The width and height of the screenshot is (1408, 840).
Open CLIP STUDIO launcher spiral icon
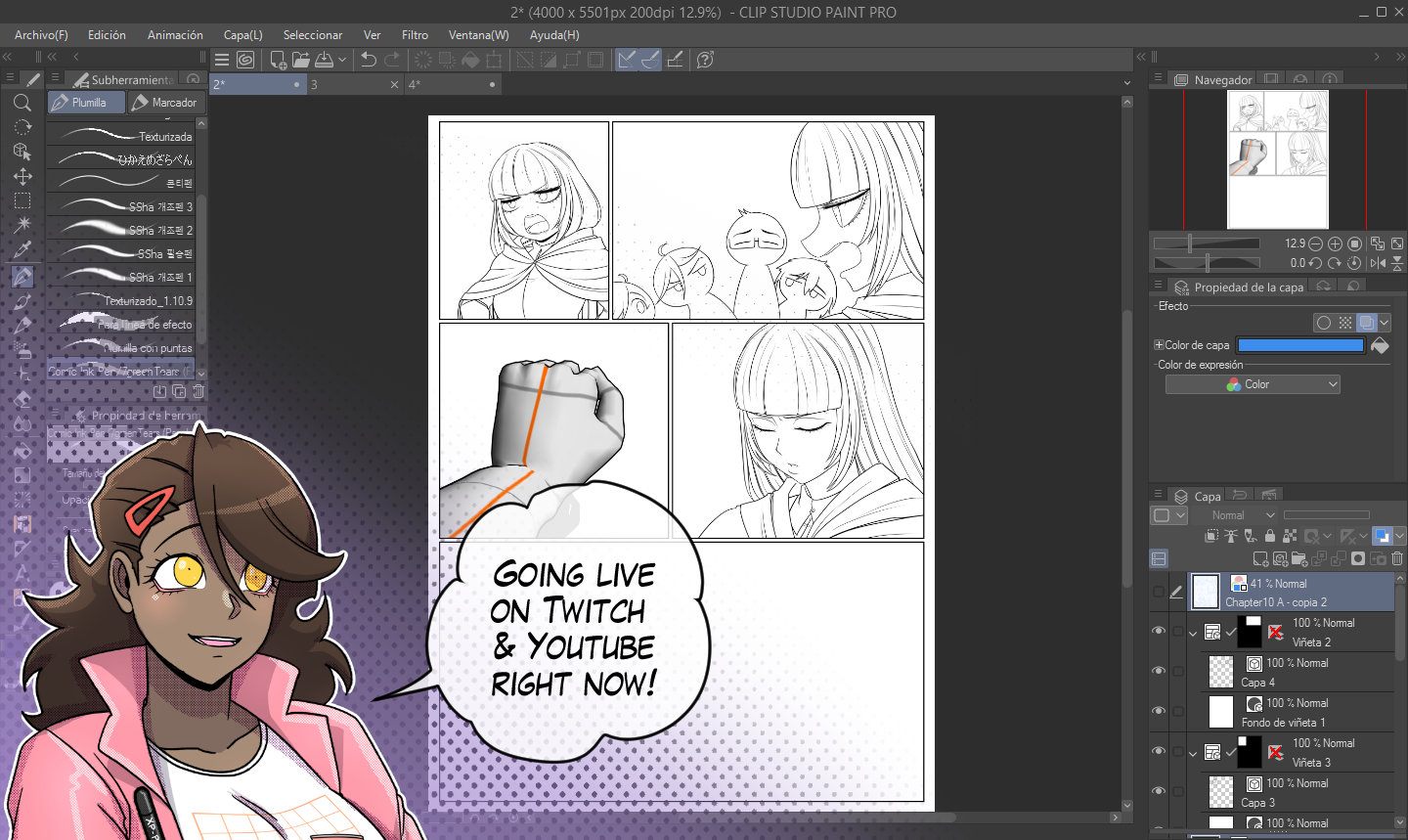[x=245, y=60]
